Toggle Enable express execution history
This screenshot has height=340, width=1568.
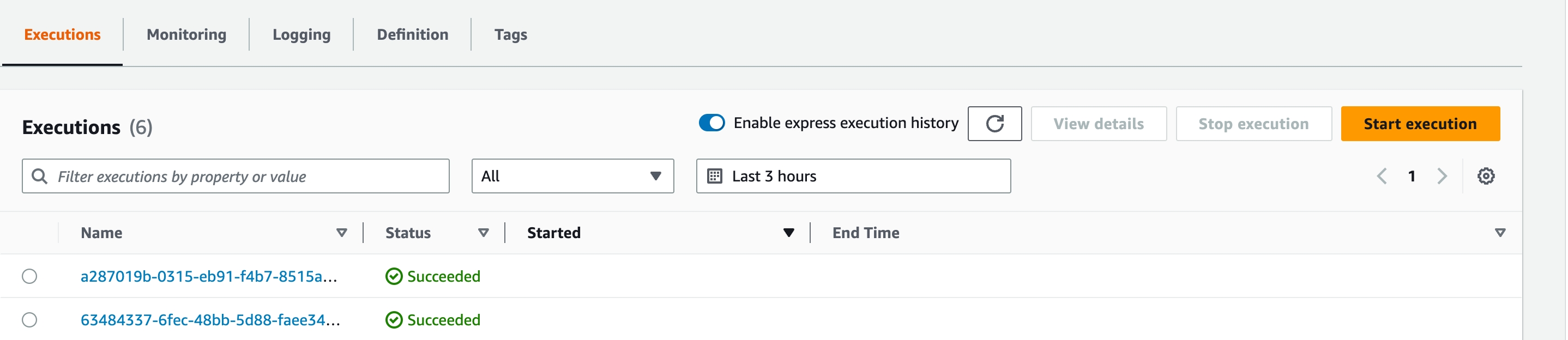711,123
